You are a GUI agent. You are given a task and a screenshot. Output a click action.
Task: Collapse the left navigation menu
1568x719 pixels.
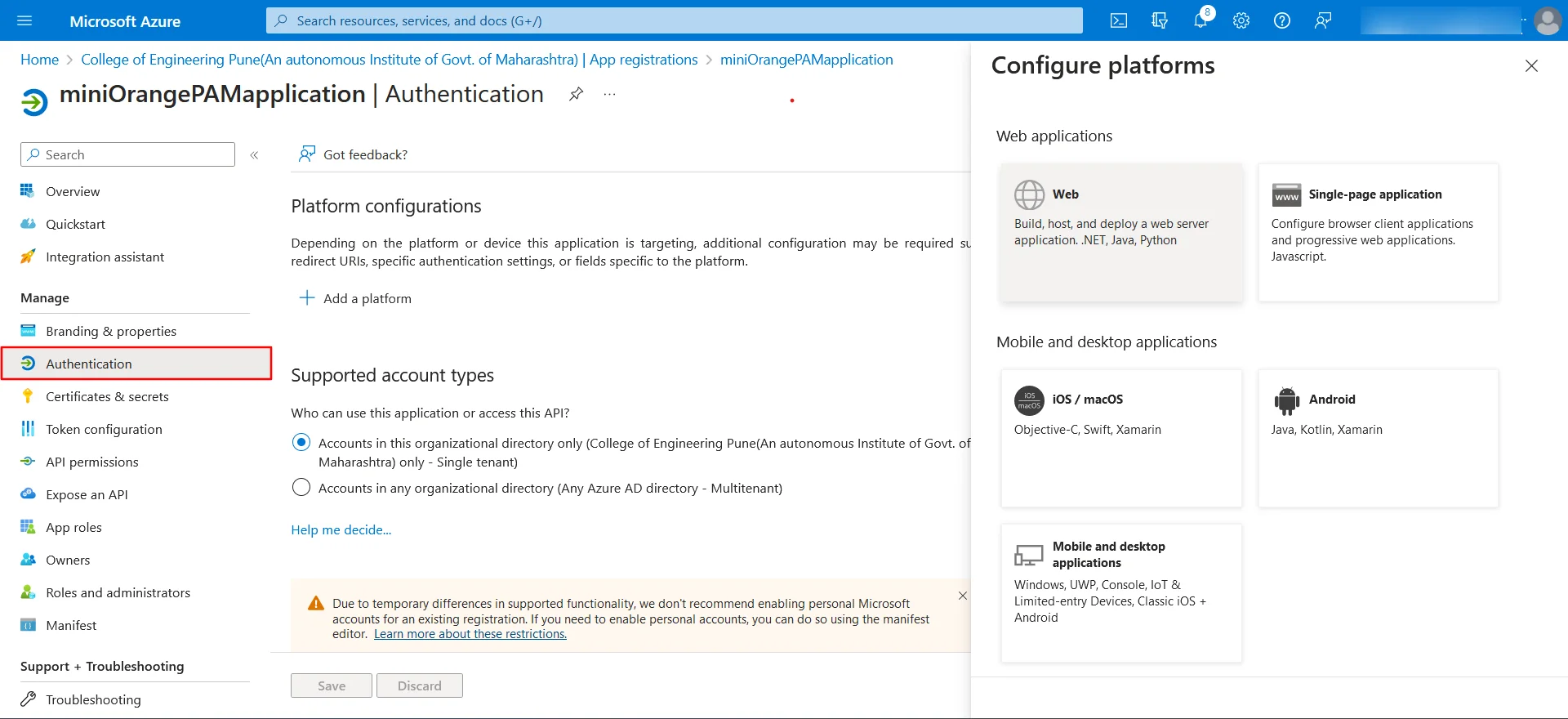(254, 154)
